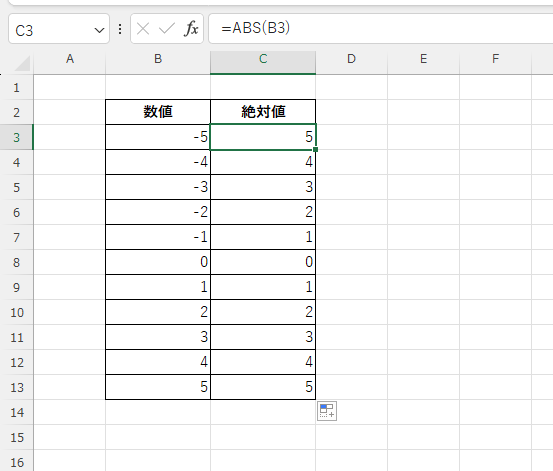
Task: Click the fill handle of cell C3
Action: pos(315,150)
